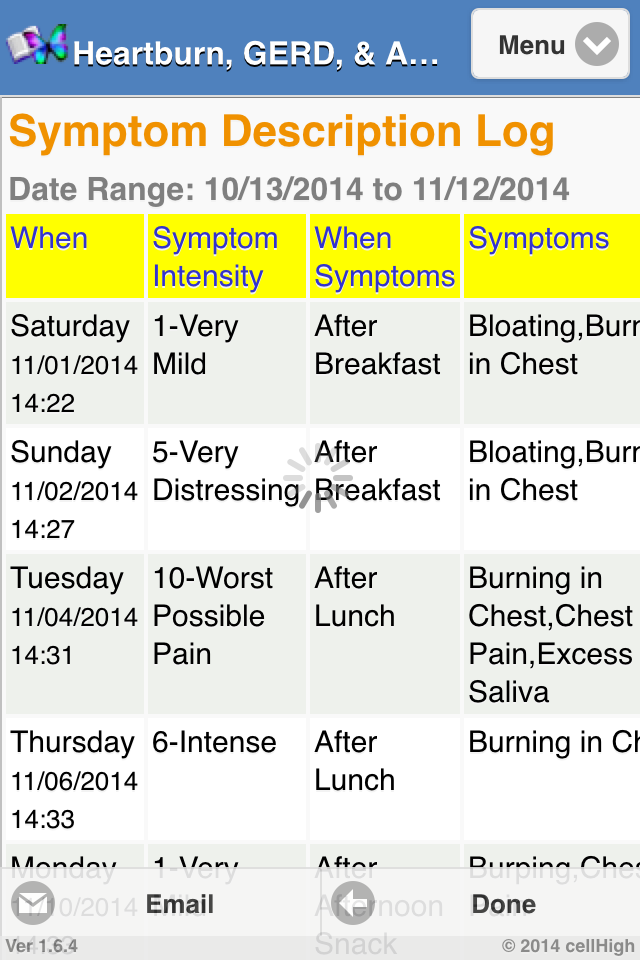Tap the Heartburn, GERD app title
The height and width of the screenshot is (960, 640).
point(256,53)
